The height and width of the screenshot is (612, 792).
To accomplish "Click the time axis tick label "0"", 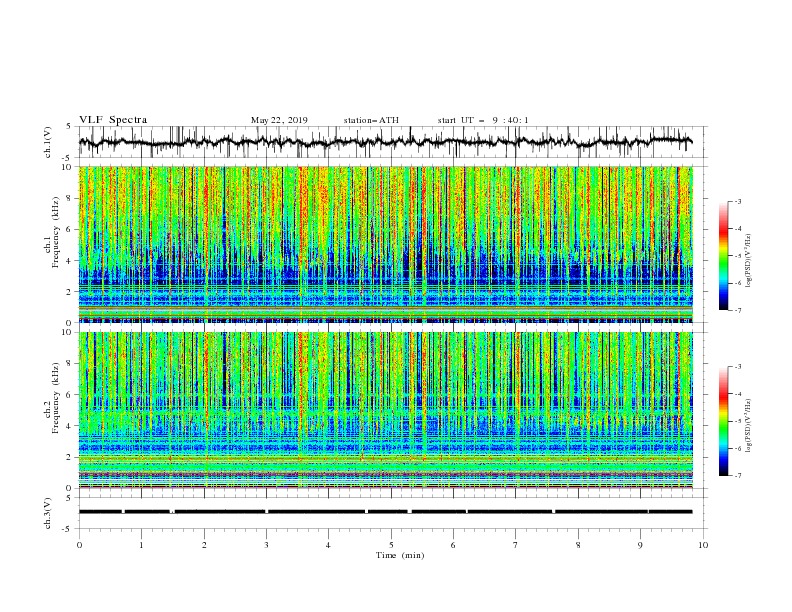I will [79, 545].
